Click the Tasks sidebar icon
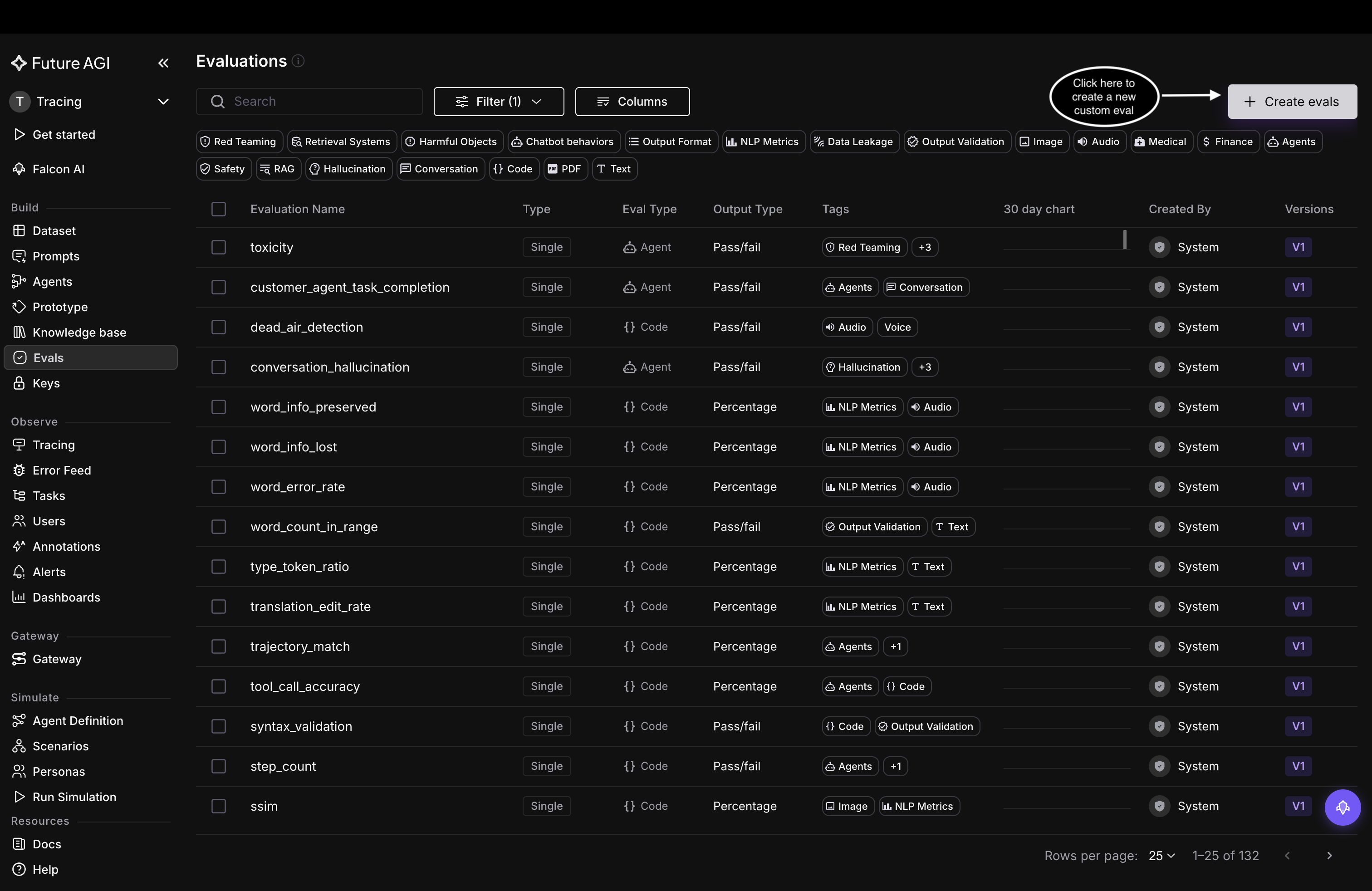The image size is (1372, 891). [x=19, y=495]
